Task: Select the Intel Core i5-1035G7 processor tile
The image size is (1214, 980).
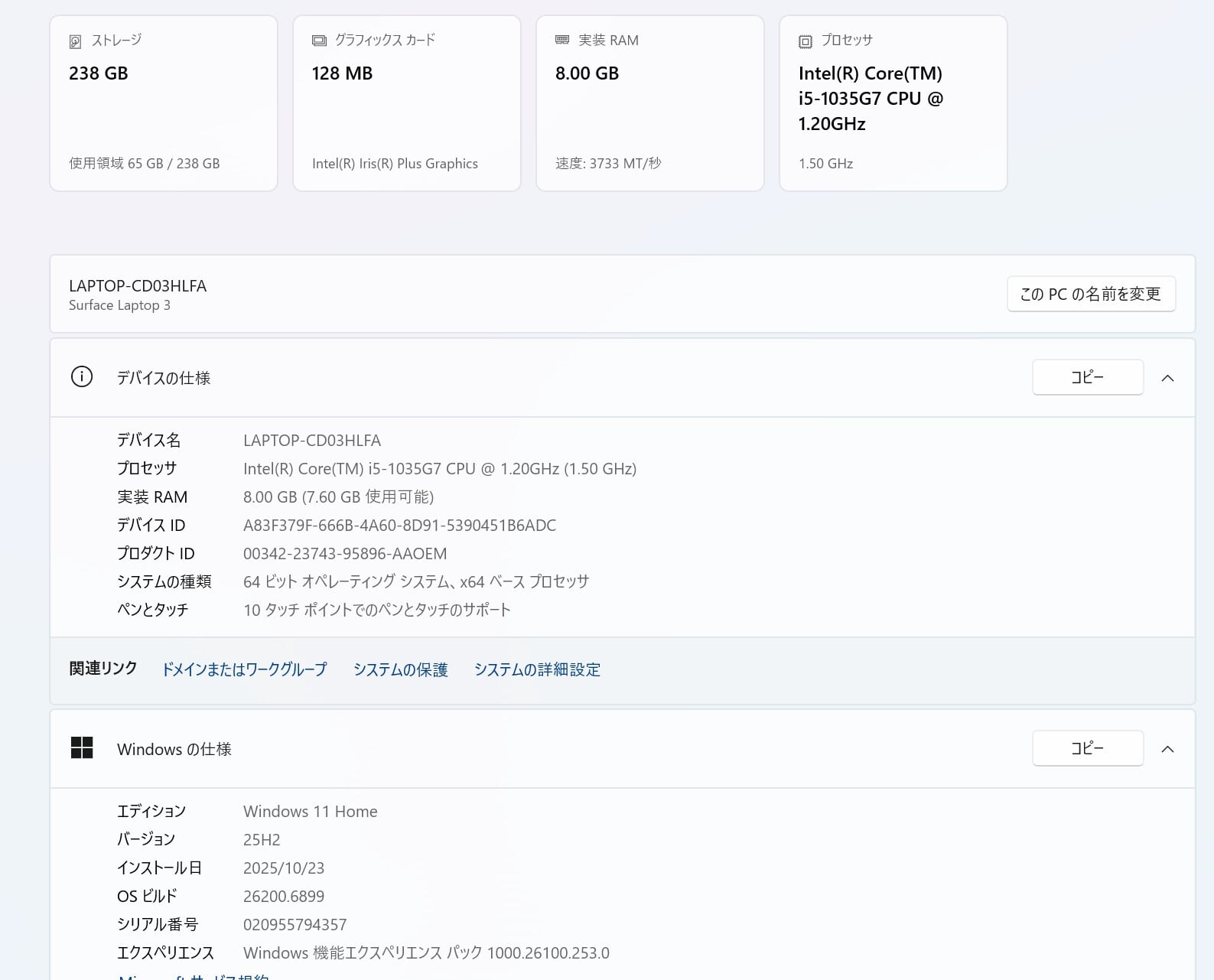Action: click(893, 103)
